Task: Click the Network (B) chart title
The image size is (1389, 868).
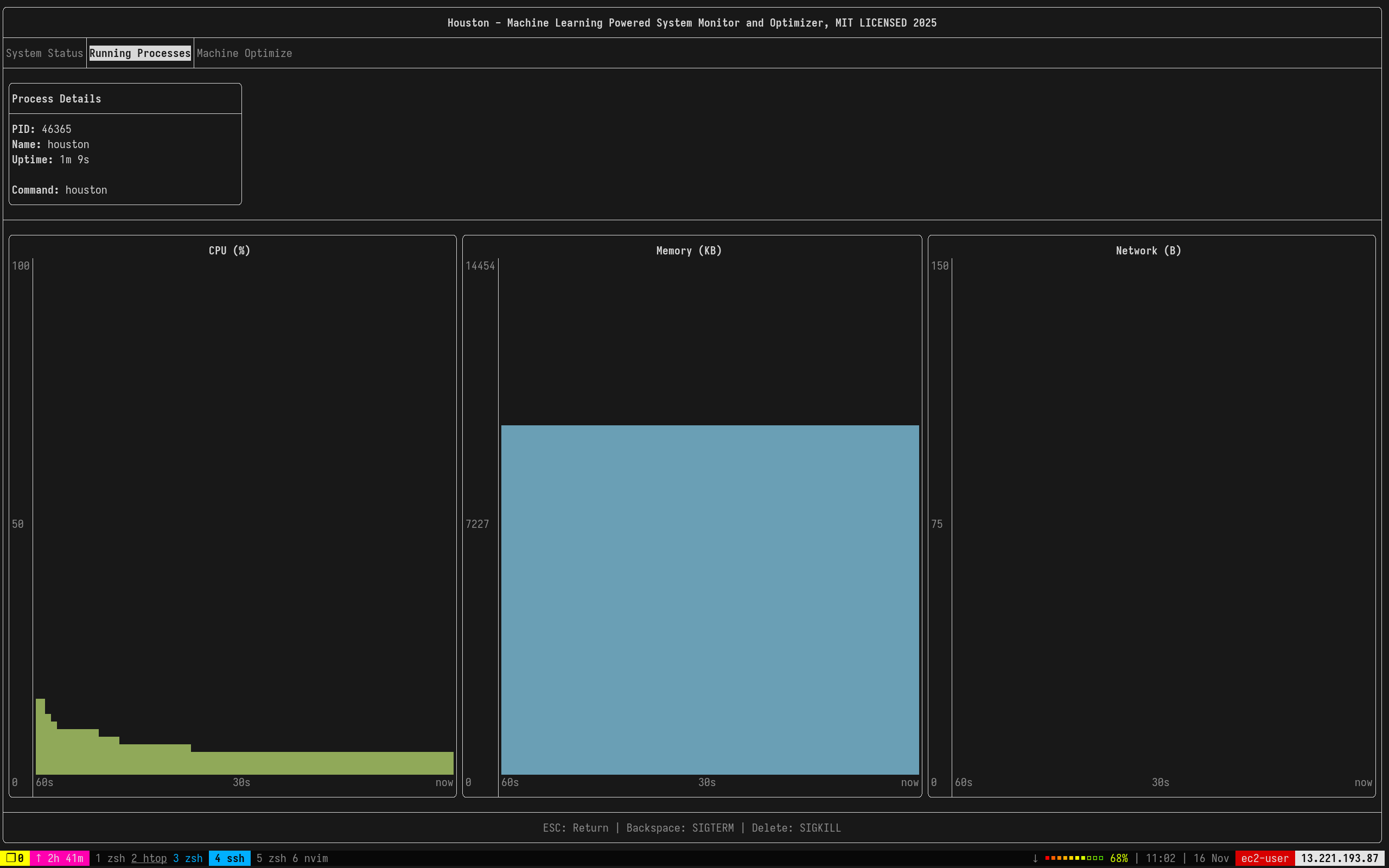Action: point(1148,251)
